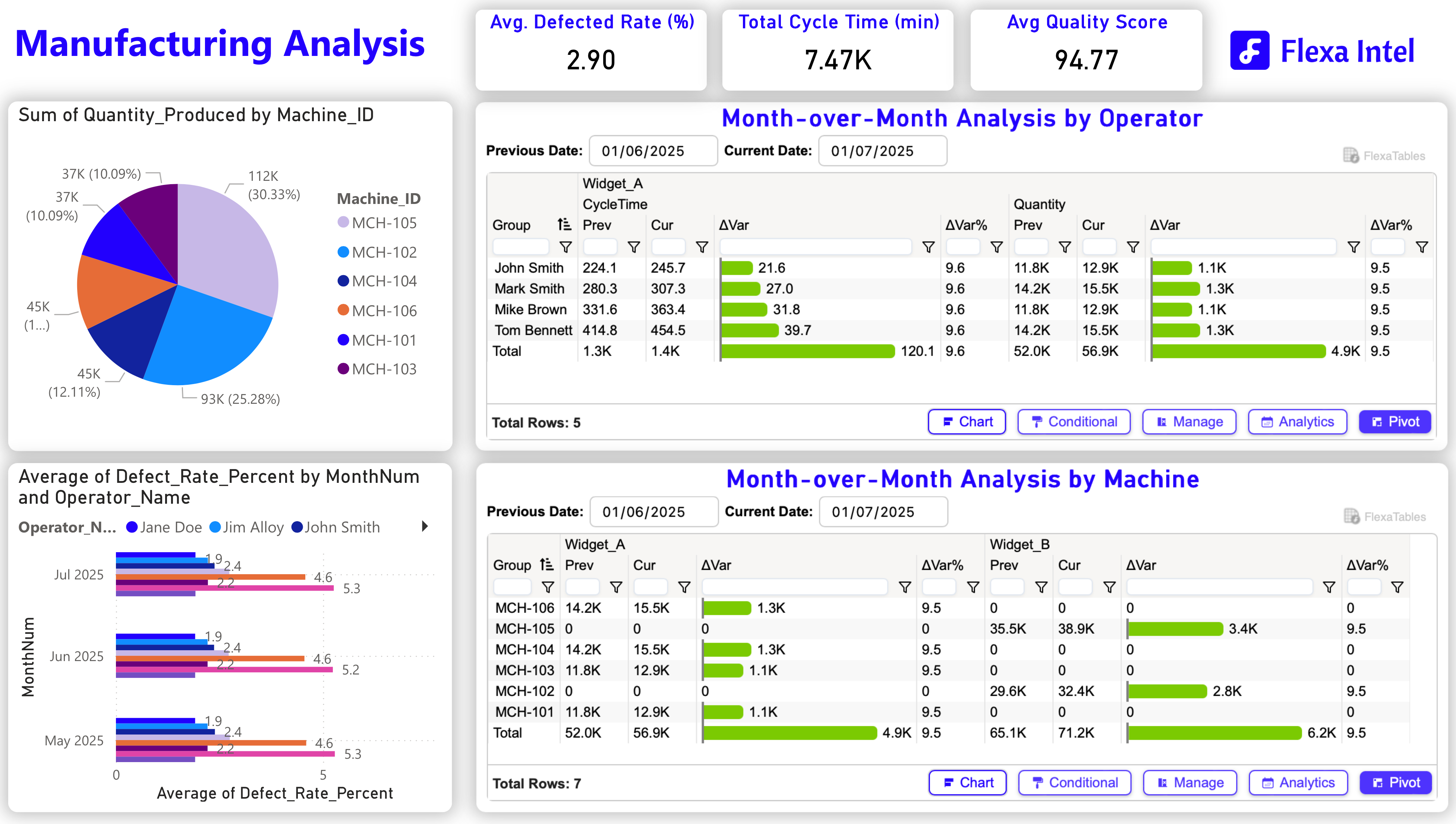Open Conditional formatting for operator table

point(1074,422)
